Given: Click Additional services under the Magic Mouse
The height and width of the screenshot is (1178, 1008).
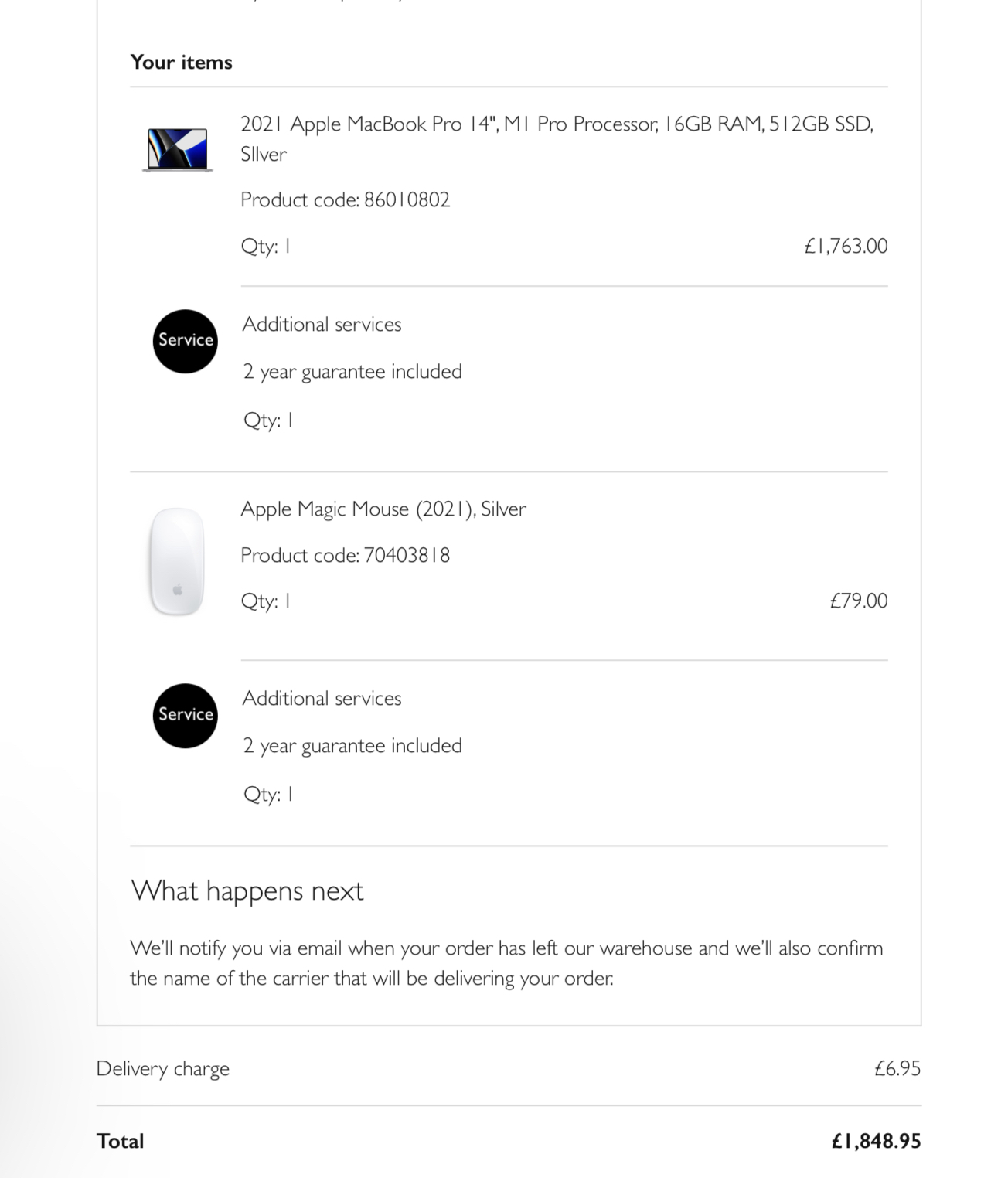Looking at the screenshot, I should pyautogui.click(x=322, y=699).
